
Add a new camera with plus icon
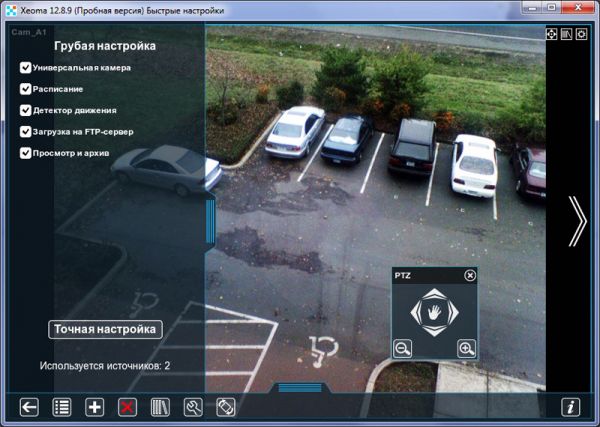95,407
